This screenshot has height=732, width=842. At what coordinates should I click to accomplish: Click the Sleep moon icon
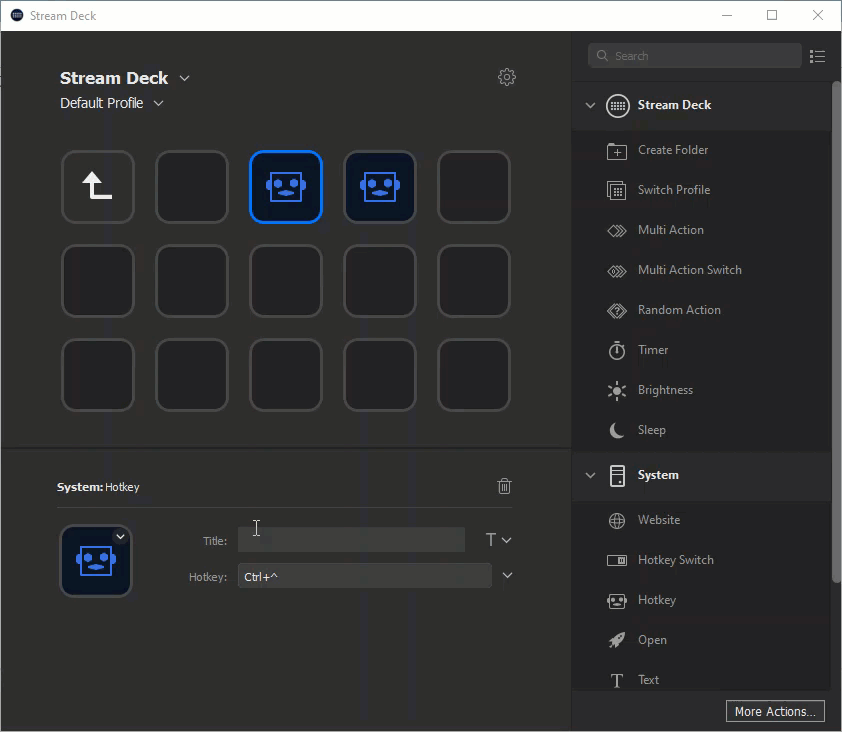click(x=616, y=430)
